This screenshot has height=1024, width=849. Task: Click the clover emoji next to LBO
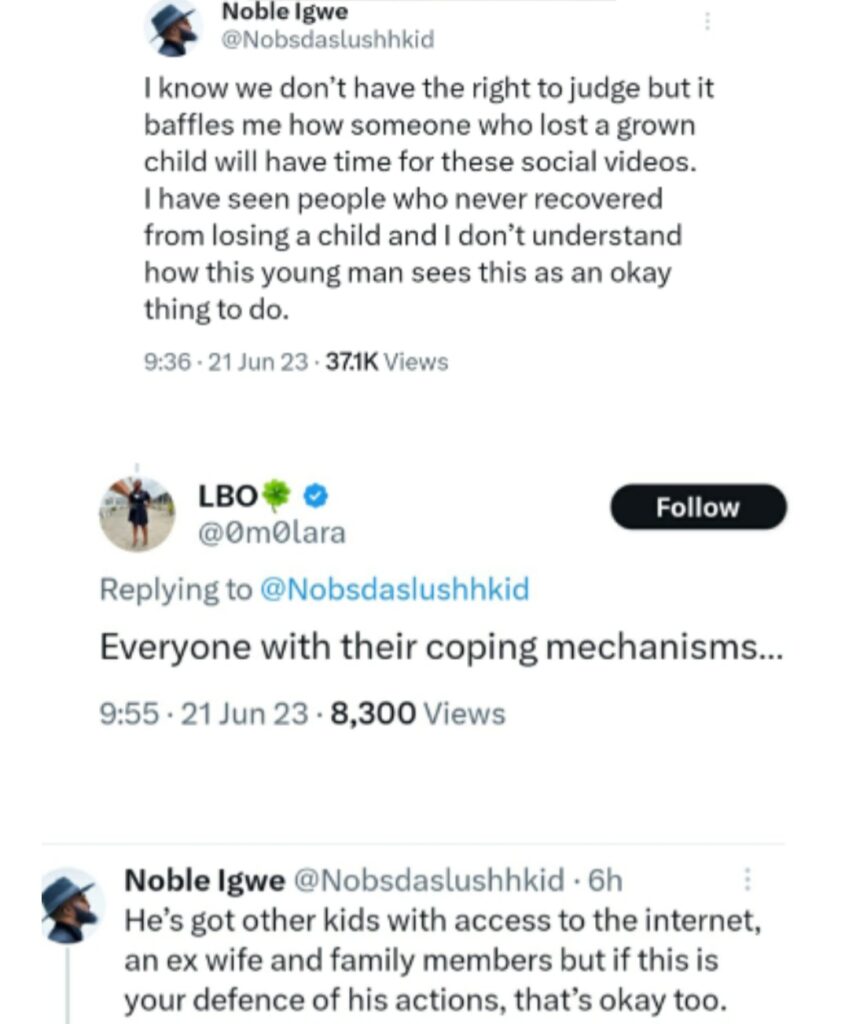click(x=276, y=496)
